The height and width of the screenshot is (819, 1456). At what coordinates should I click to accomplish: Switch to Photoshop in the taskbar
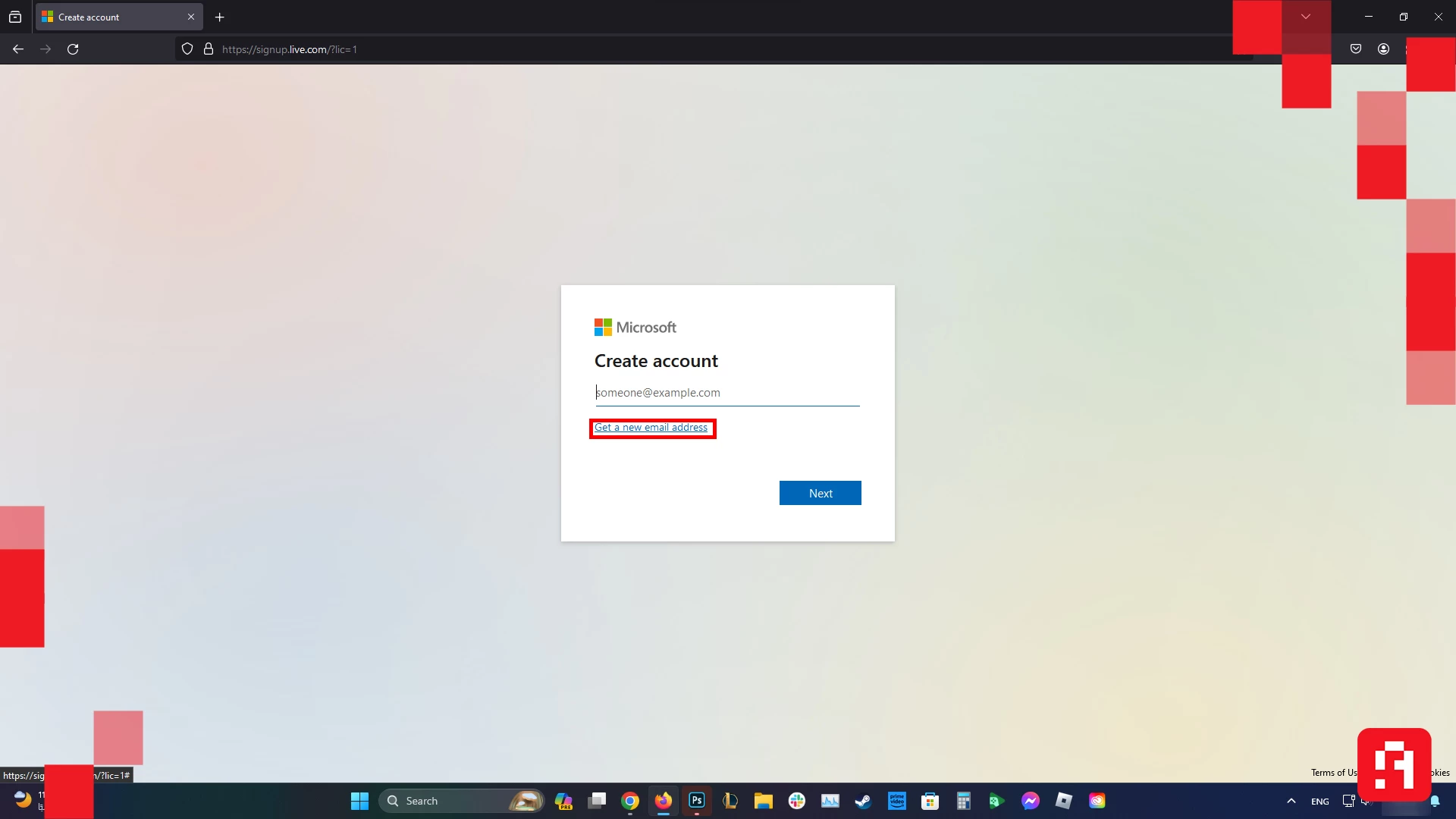pyautogui.click(x=697, y=801)
